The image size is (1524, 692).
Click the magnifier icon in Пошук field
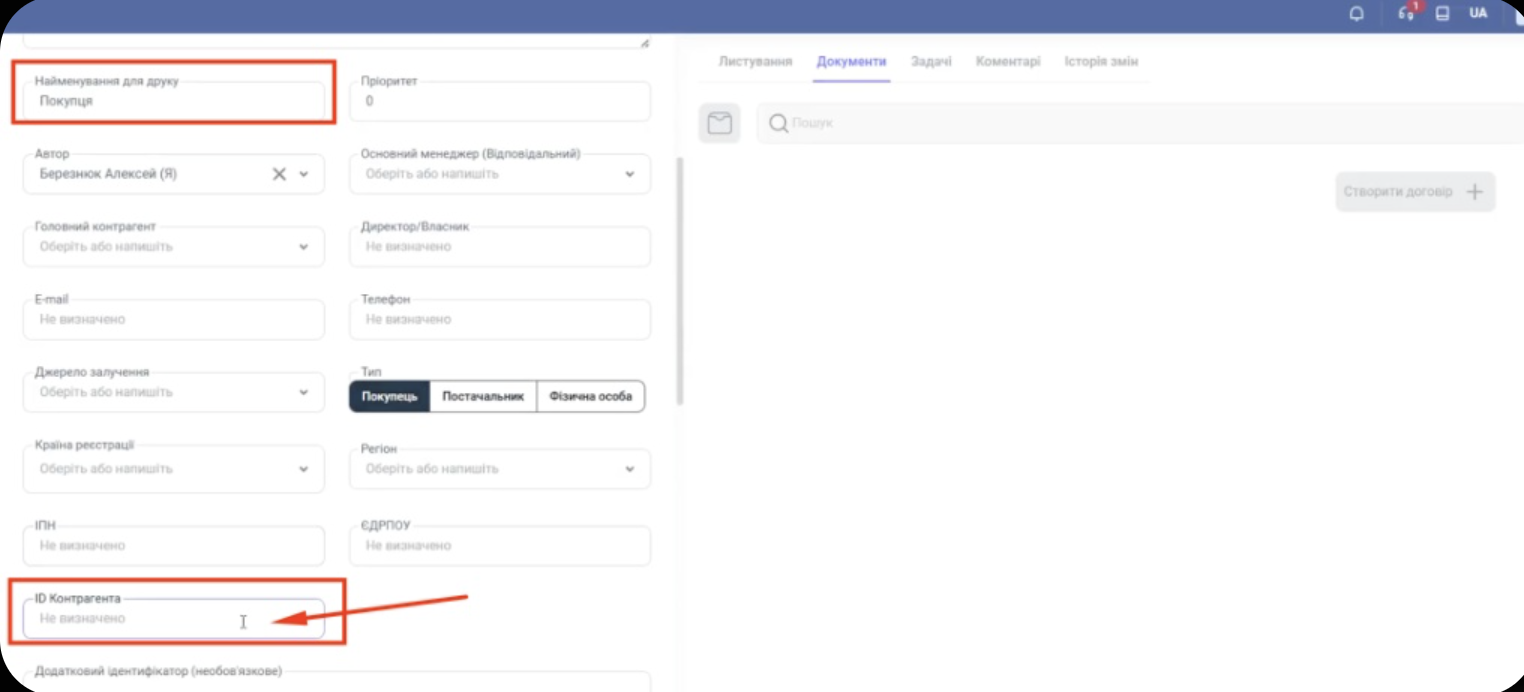coord(778,123)
